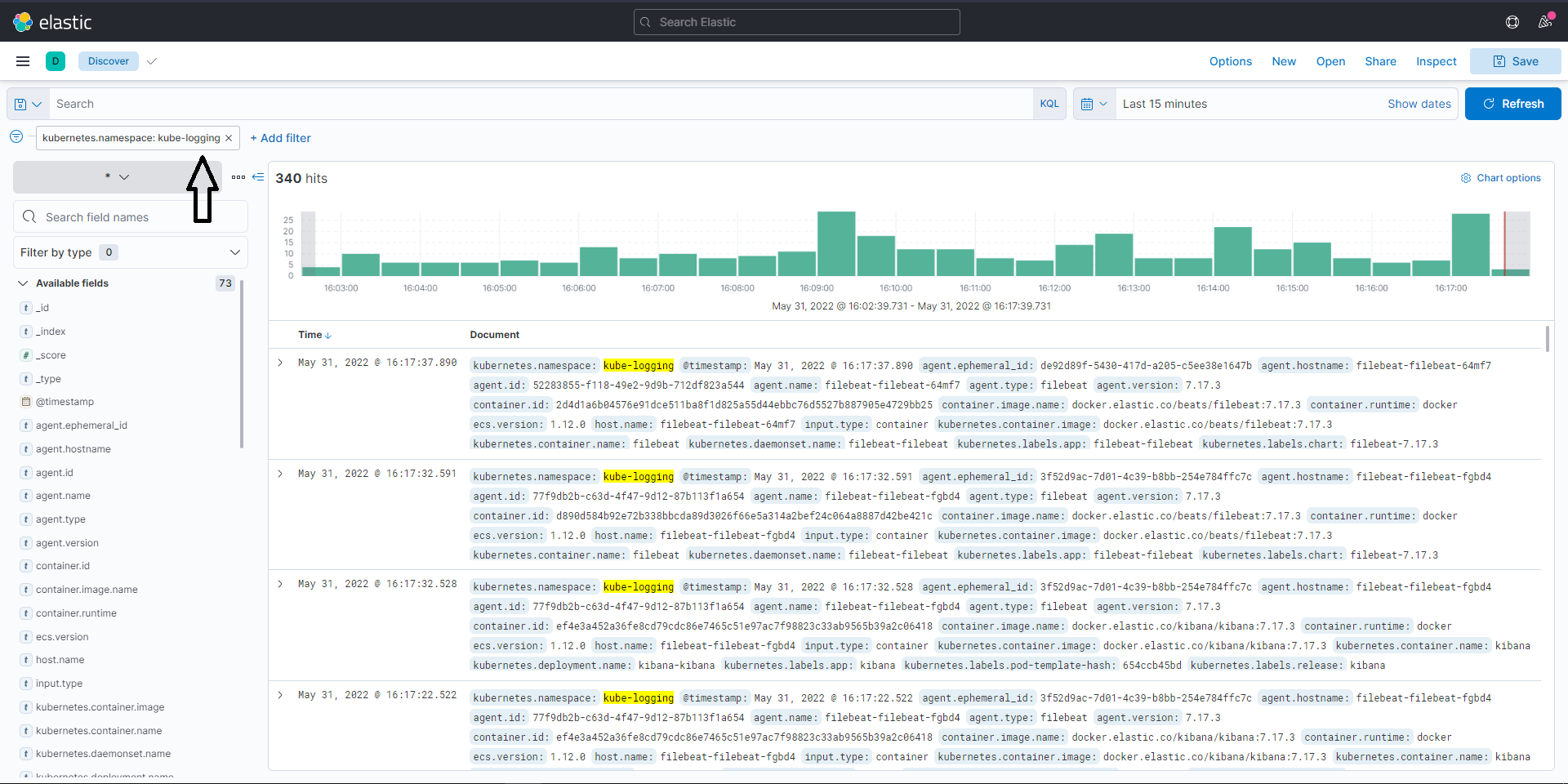Open the newsfeed notifications icon

[1545, 22]
